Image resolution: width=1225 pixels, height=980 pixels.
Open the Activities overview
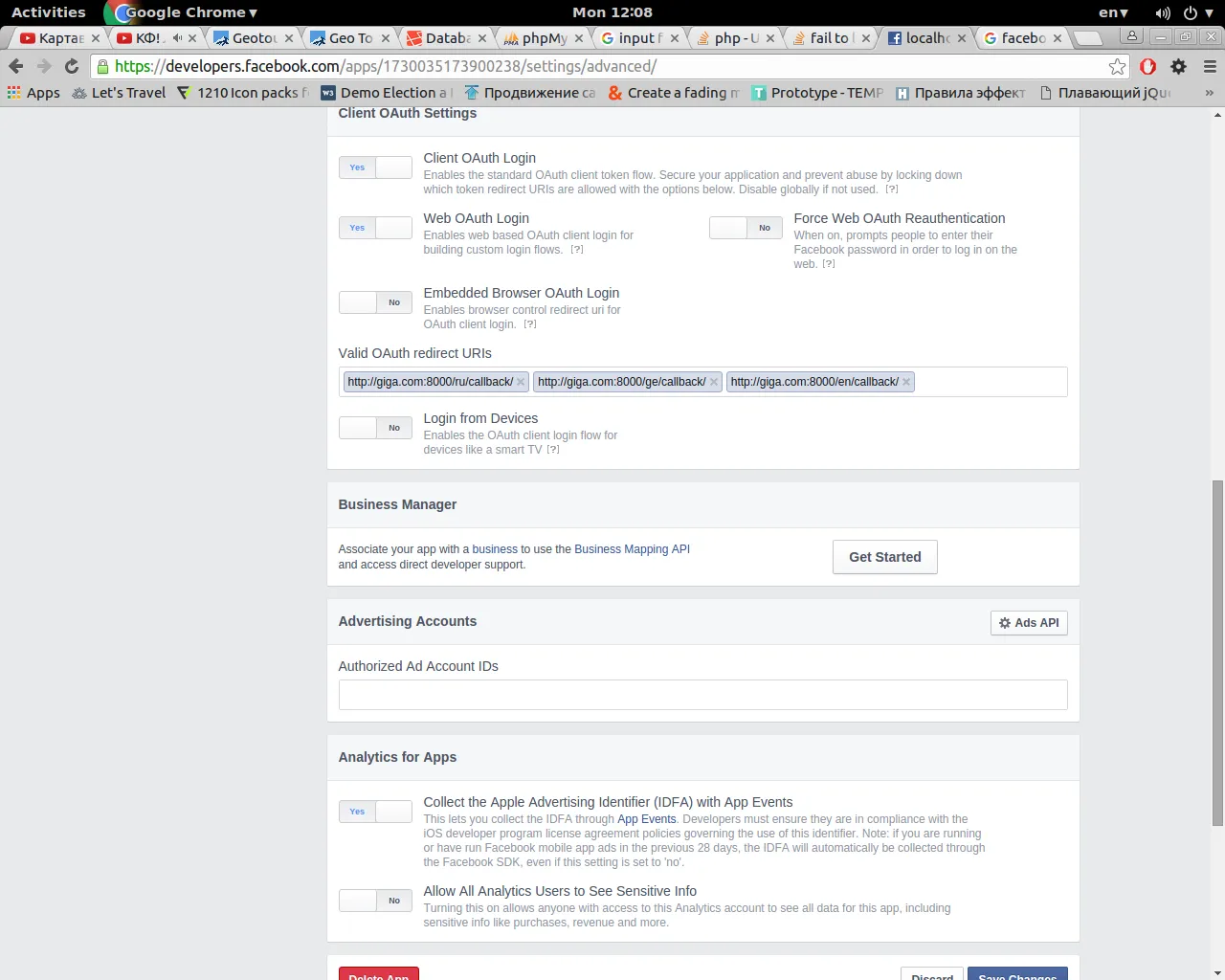pos(49,12)
